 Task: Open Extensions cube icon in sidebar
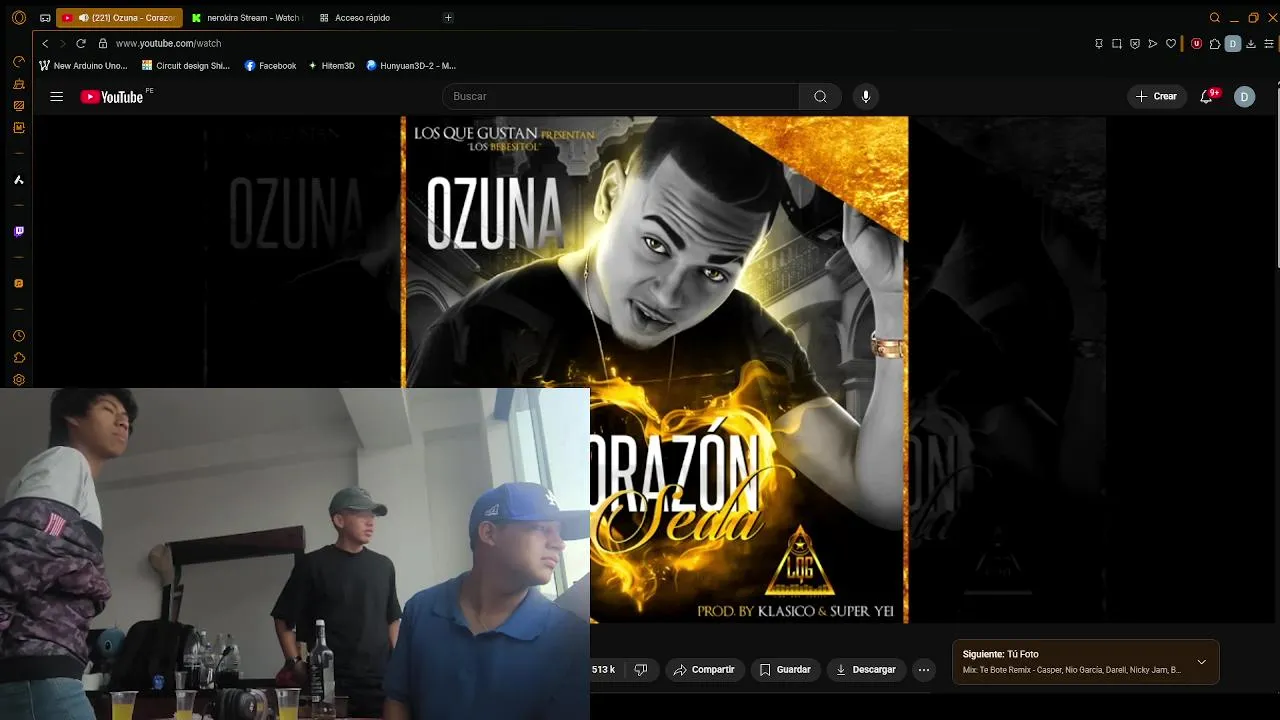coord(18,358)
